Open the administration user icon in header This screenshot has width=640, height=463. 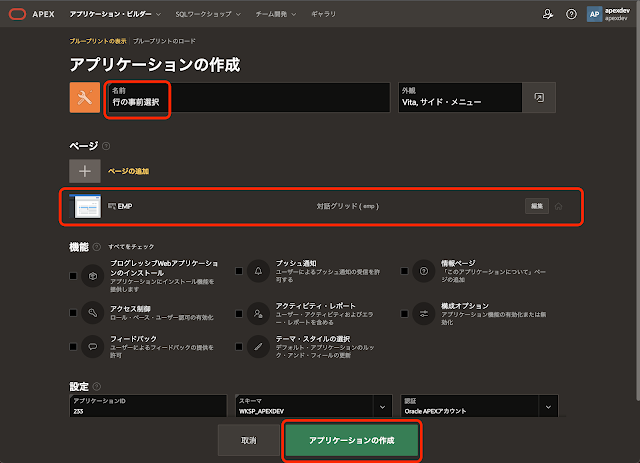[x=547, y=14]
